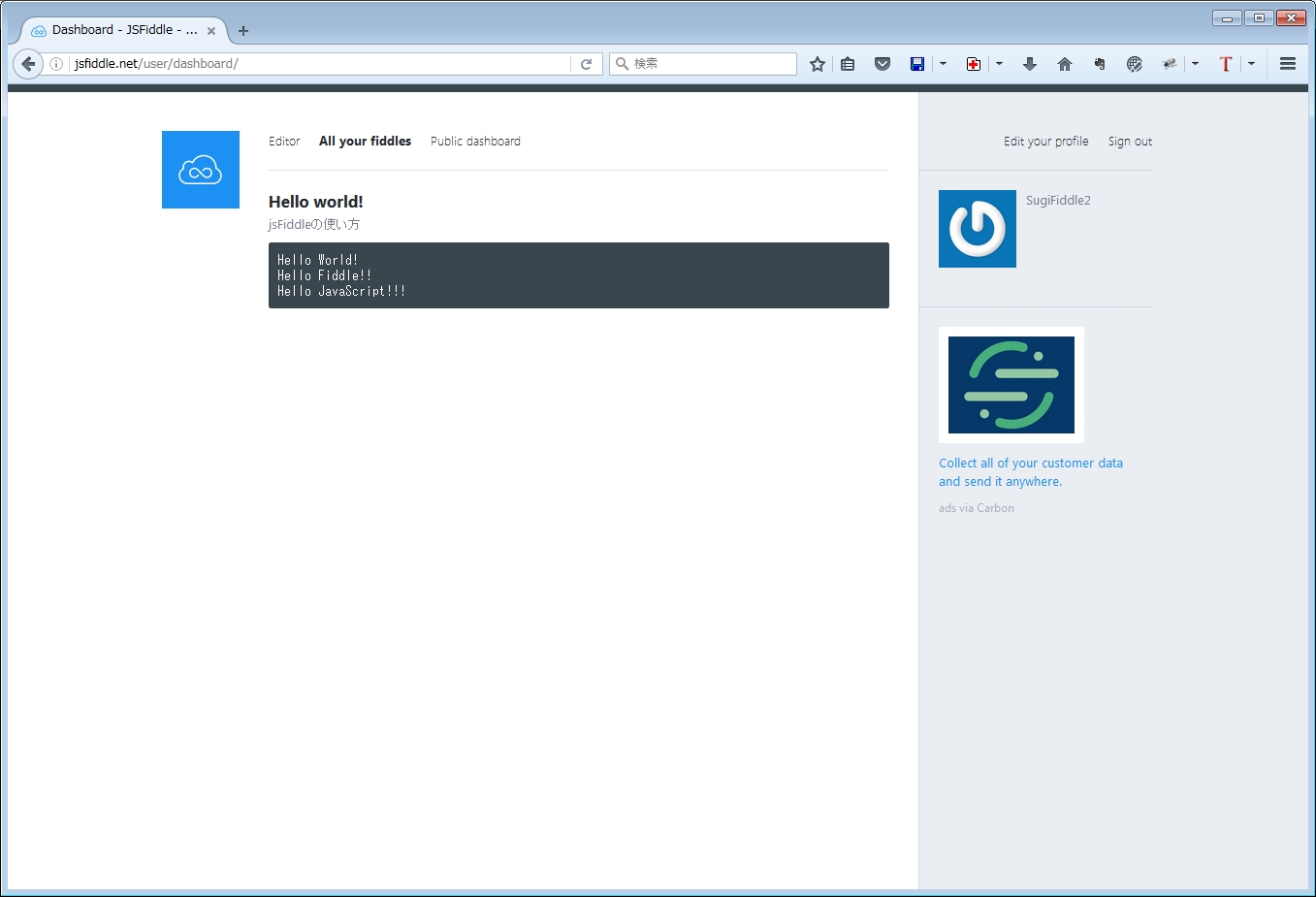Go to the browser home page
1316x897 pixels.
(1065, 64)
